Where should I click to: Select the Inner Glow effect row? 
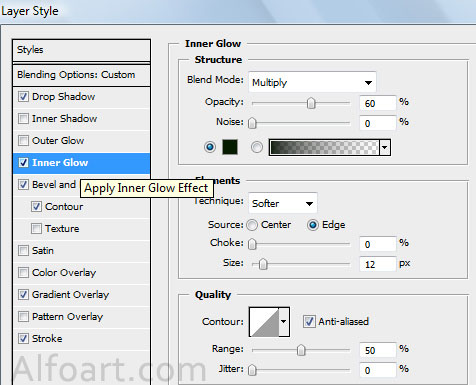(x=81, y=163)
